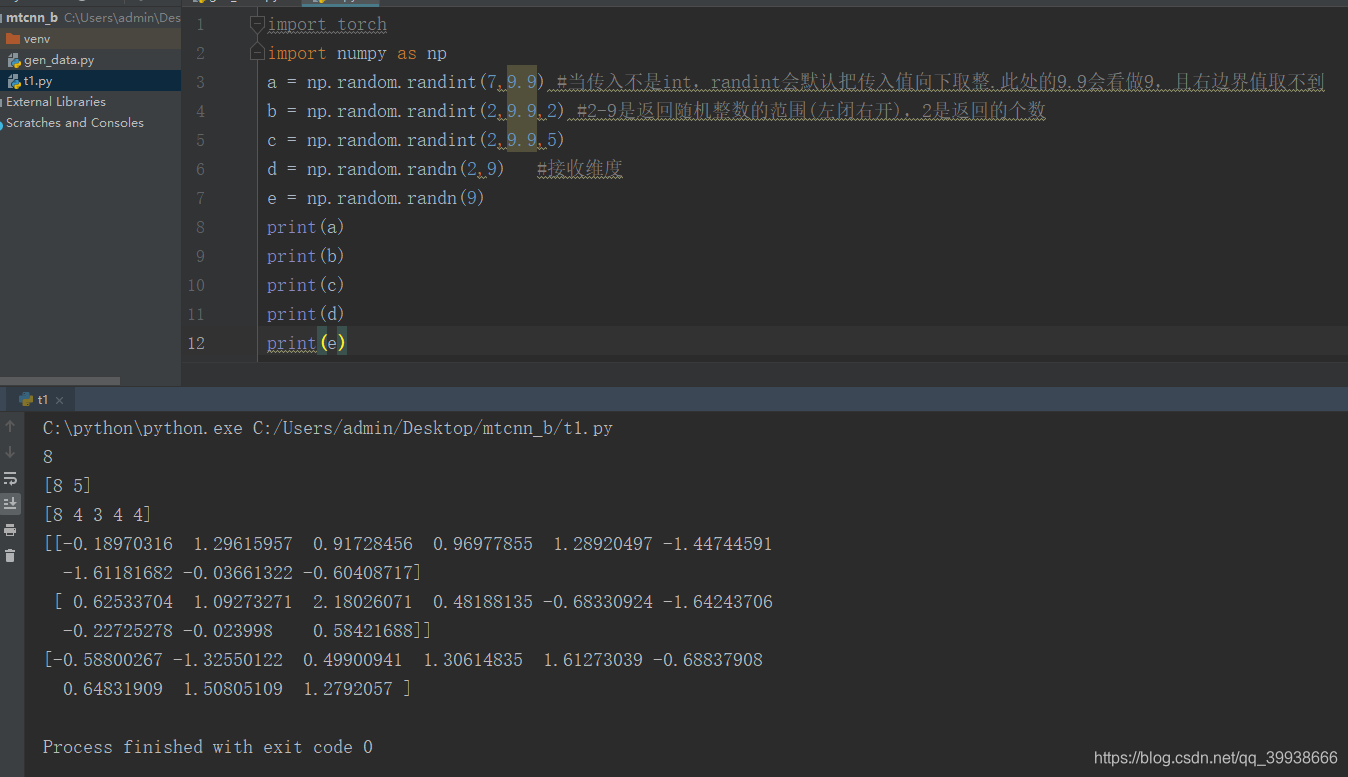The width and height of the screenshot is (1348, 777).
Task: Enable Scroll to End in console toolbar
Action: click(x=10, y=503)
